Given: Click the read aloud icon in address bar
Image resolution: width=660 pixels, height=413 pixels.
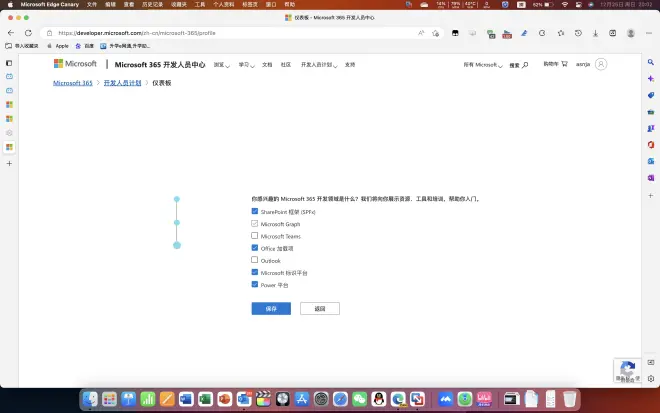Looking at the screenshot, I should point(421,33).
